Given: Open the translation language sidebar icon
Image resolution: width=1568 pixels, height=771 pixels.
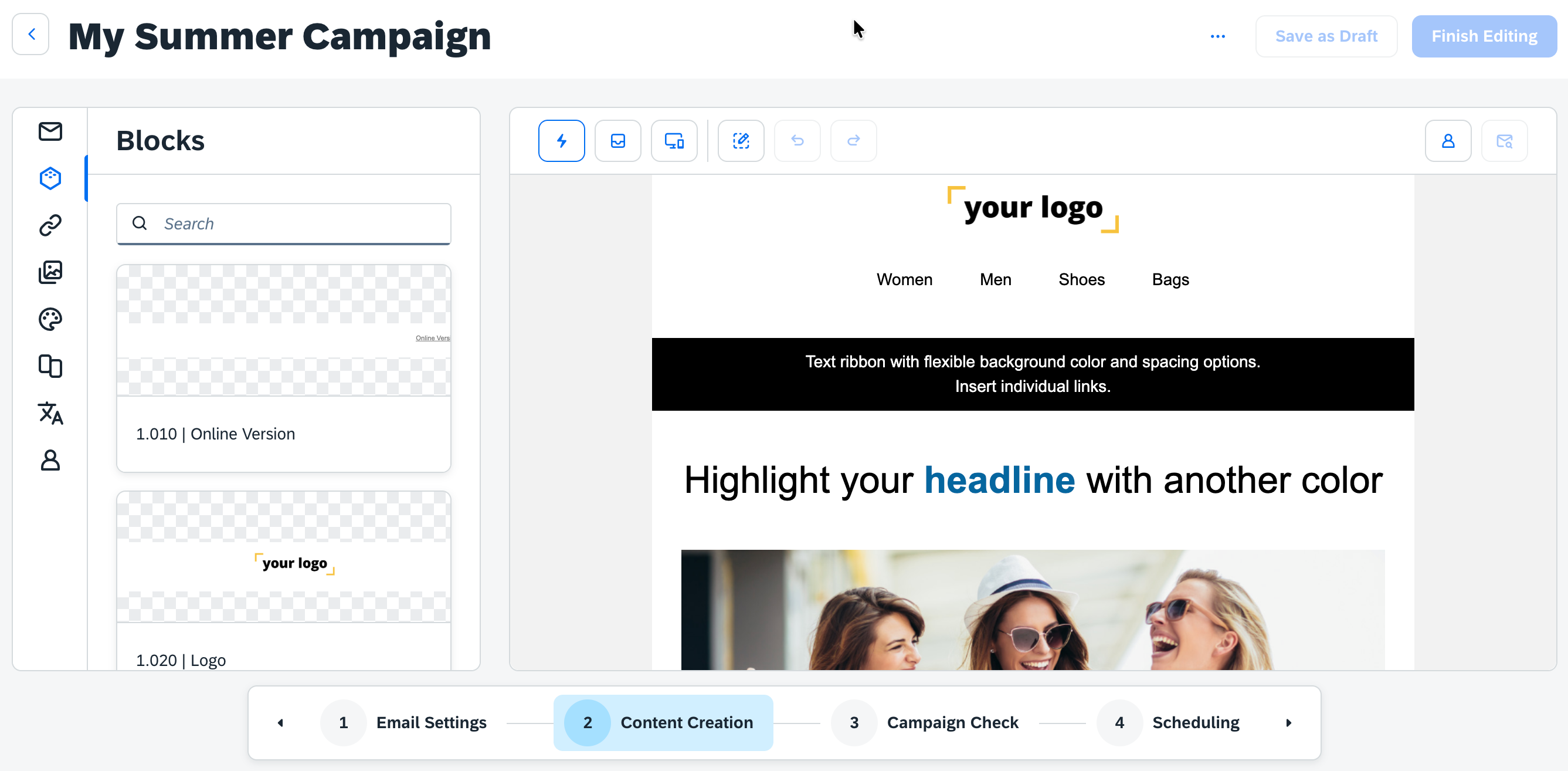Looking at the screenshot, I should [x=50, y=413].
